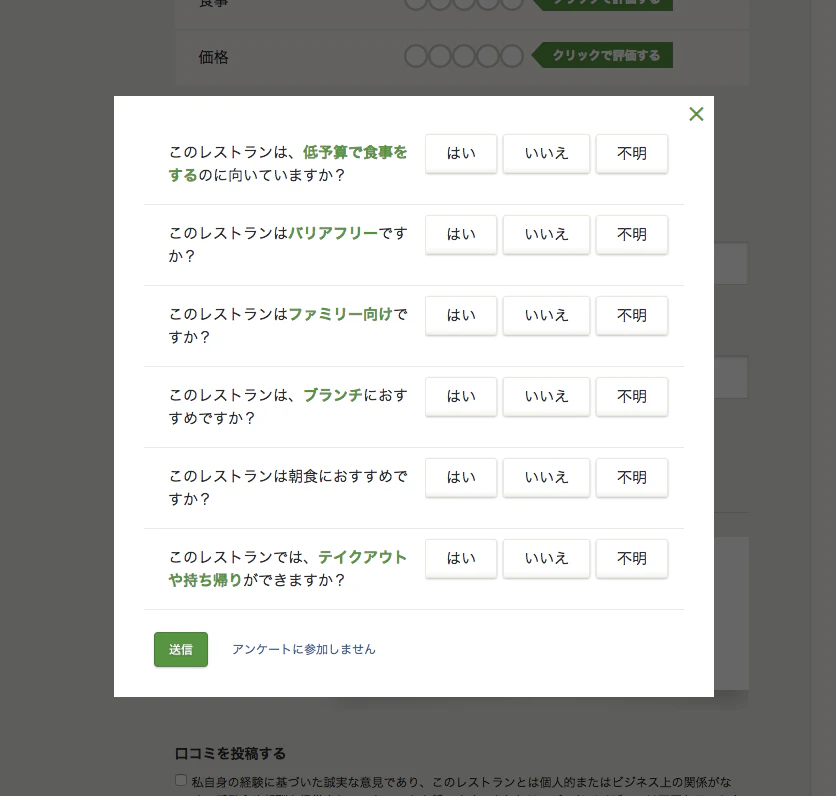
Task: Choose 不明 for the ブランチ question
Action: (631, 397)
